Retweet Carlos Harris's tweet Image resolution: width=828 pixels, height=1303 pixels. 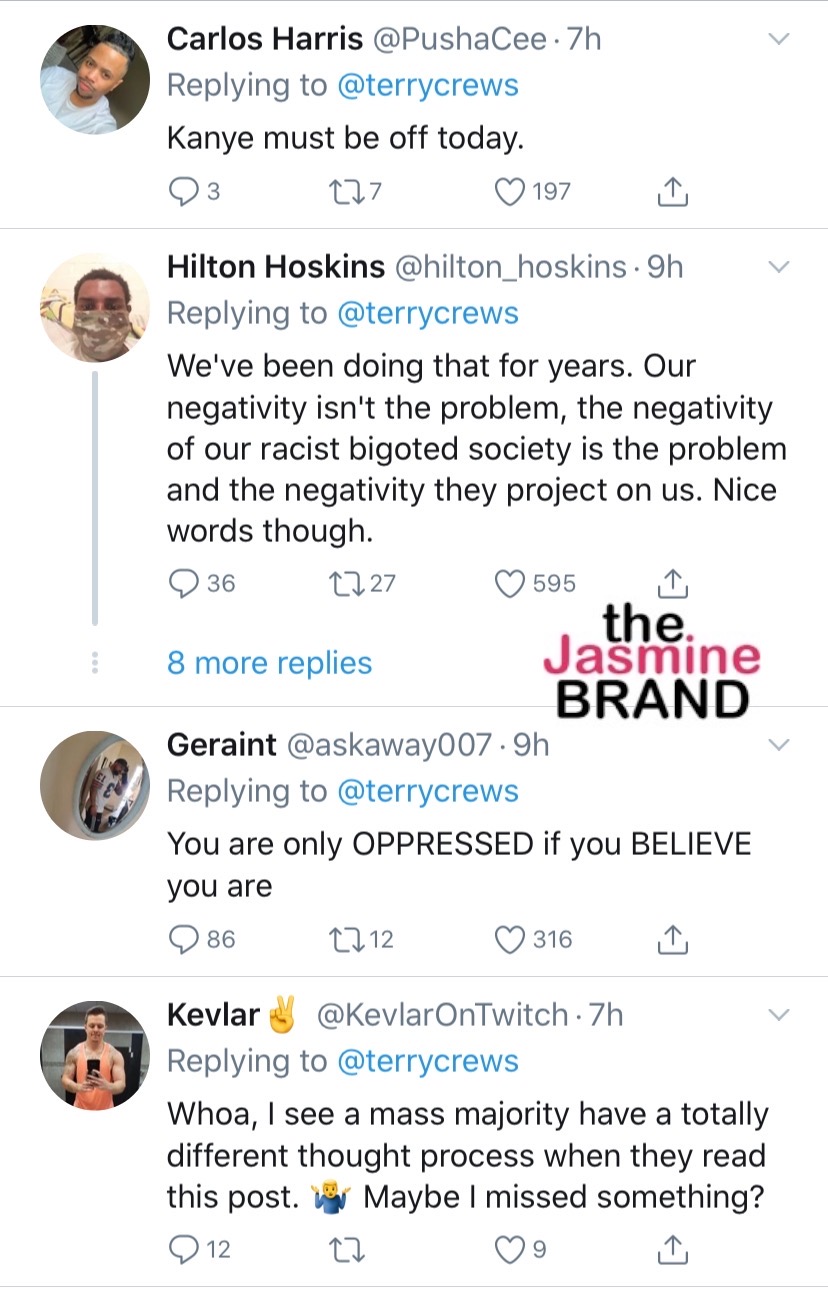(341, 191)
